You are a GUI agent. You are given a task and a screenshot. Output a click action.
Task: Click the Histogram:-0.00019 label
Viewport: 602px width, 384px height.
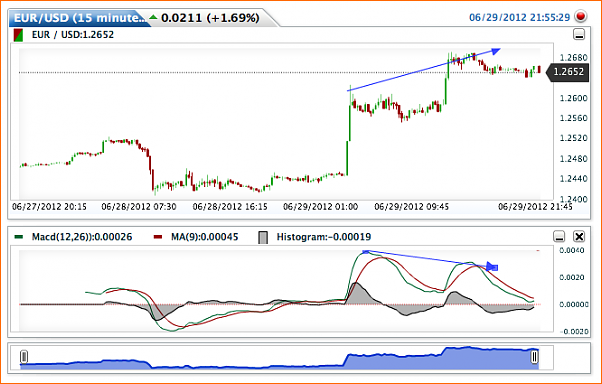324,237
